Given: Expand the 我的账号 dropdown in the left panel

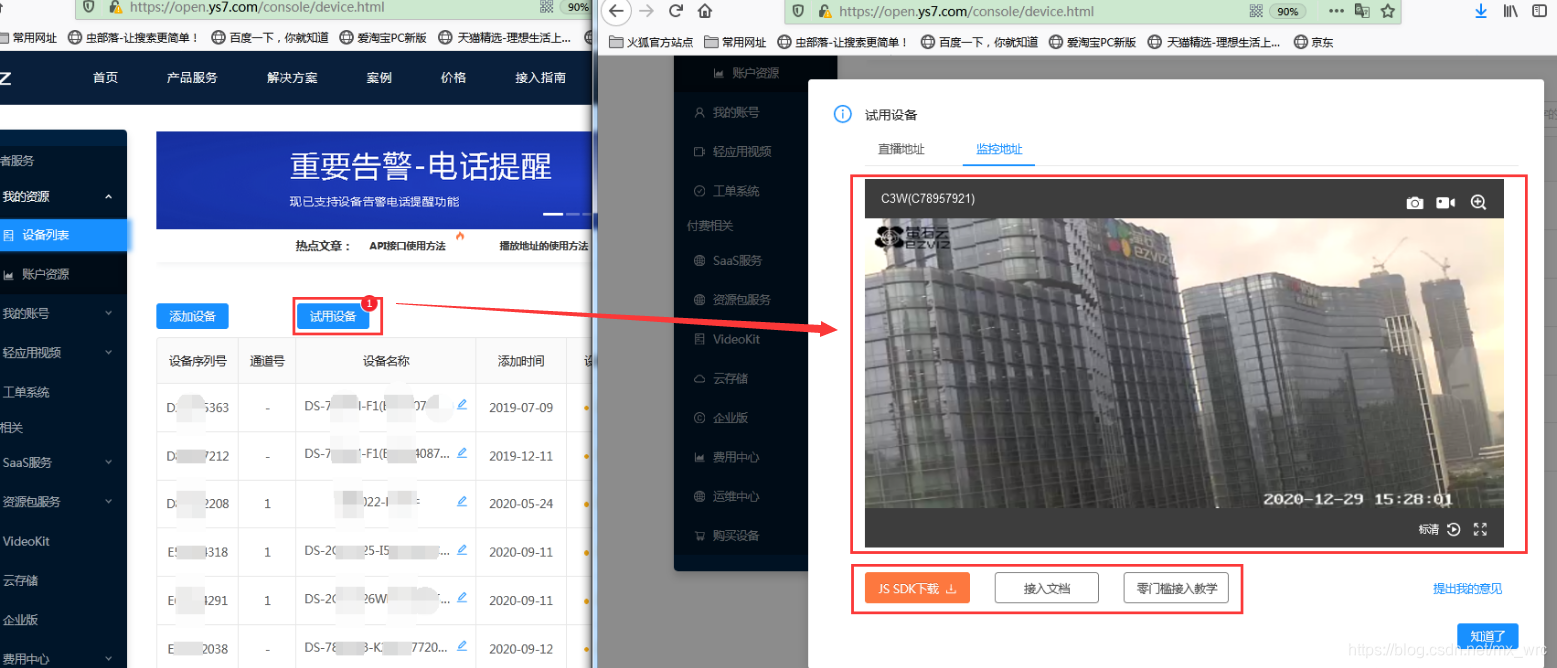Looking at the screenshot, I should point(107,313).
